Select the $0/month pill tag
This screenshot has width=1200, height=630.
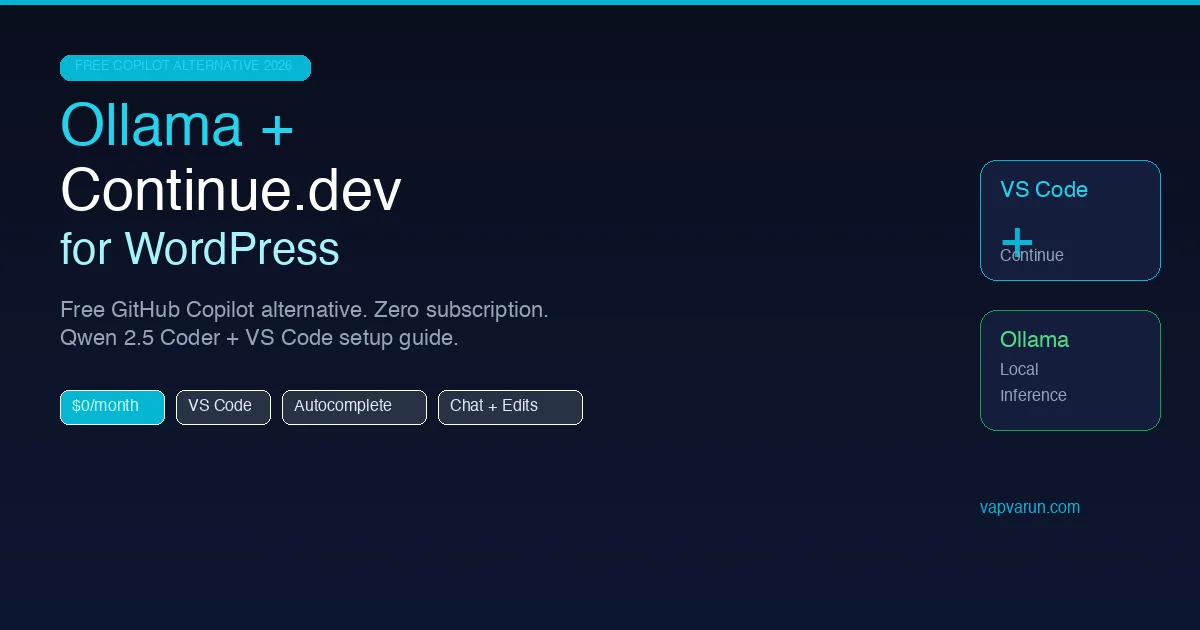point(112,407)
